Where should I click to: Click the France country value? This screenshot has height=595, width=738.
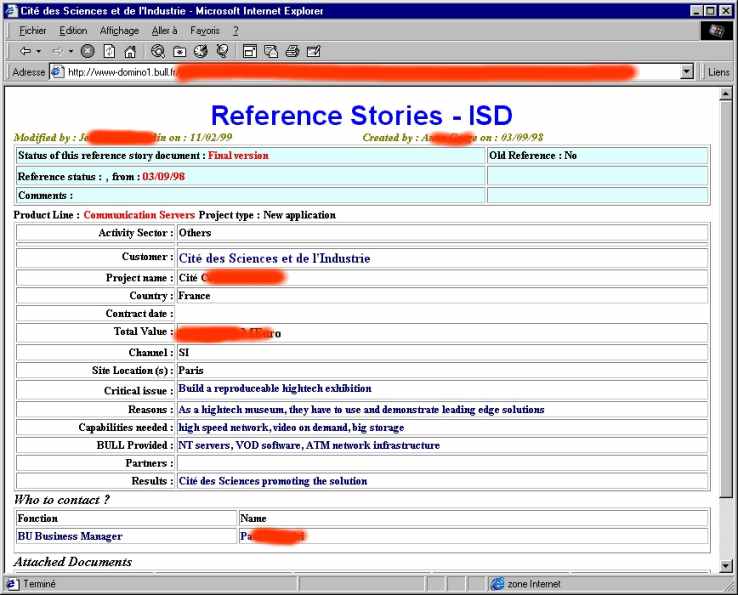point(194,296)
